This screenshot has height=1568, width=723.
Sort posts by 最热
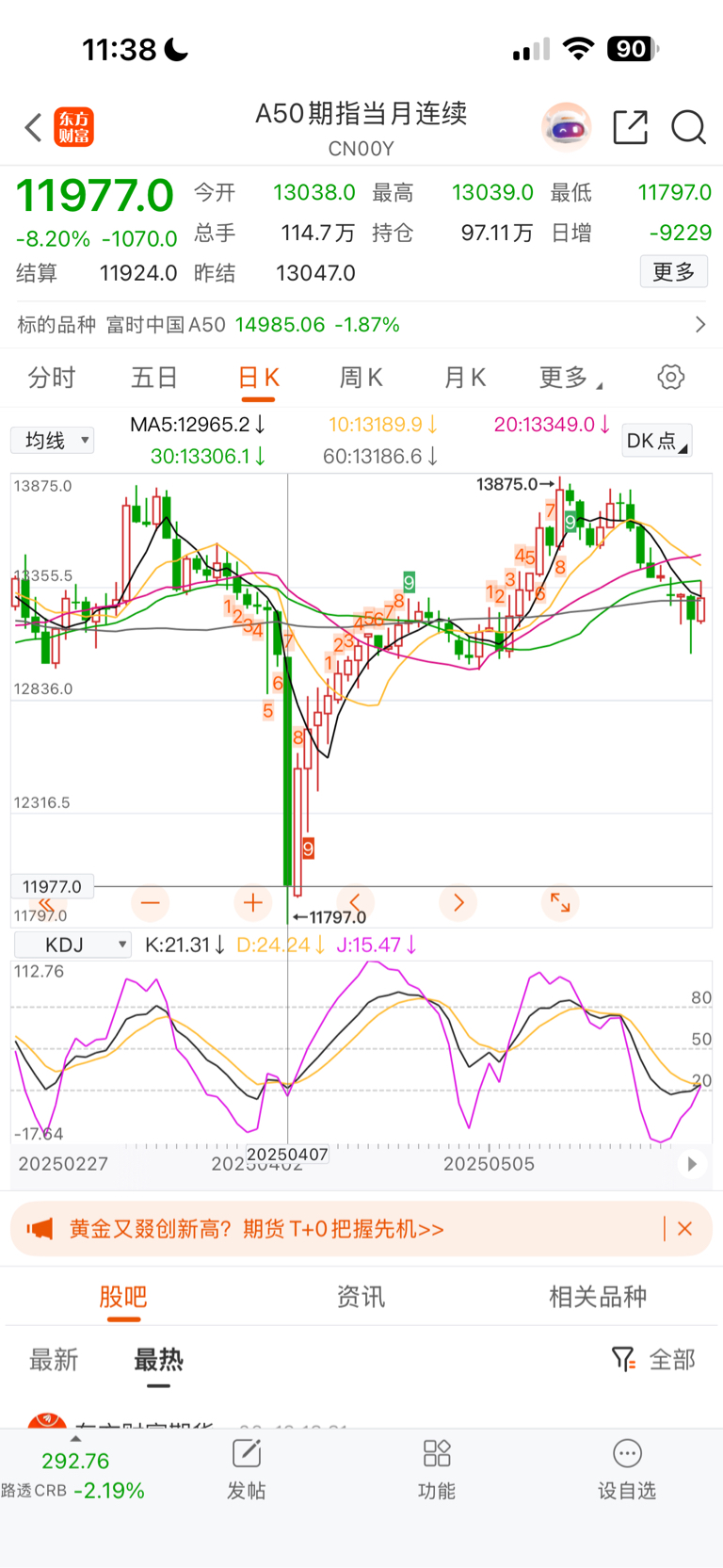tap(158, 1360)
